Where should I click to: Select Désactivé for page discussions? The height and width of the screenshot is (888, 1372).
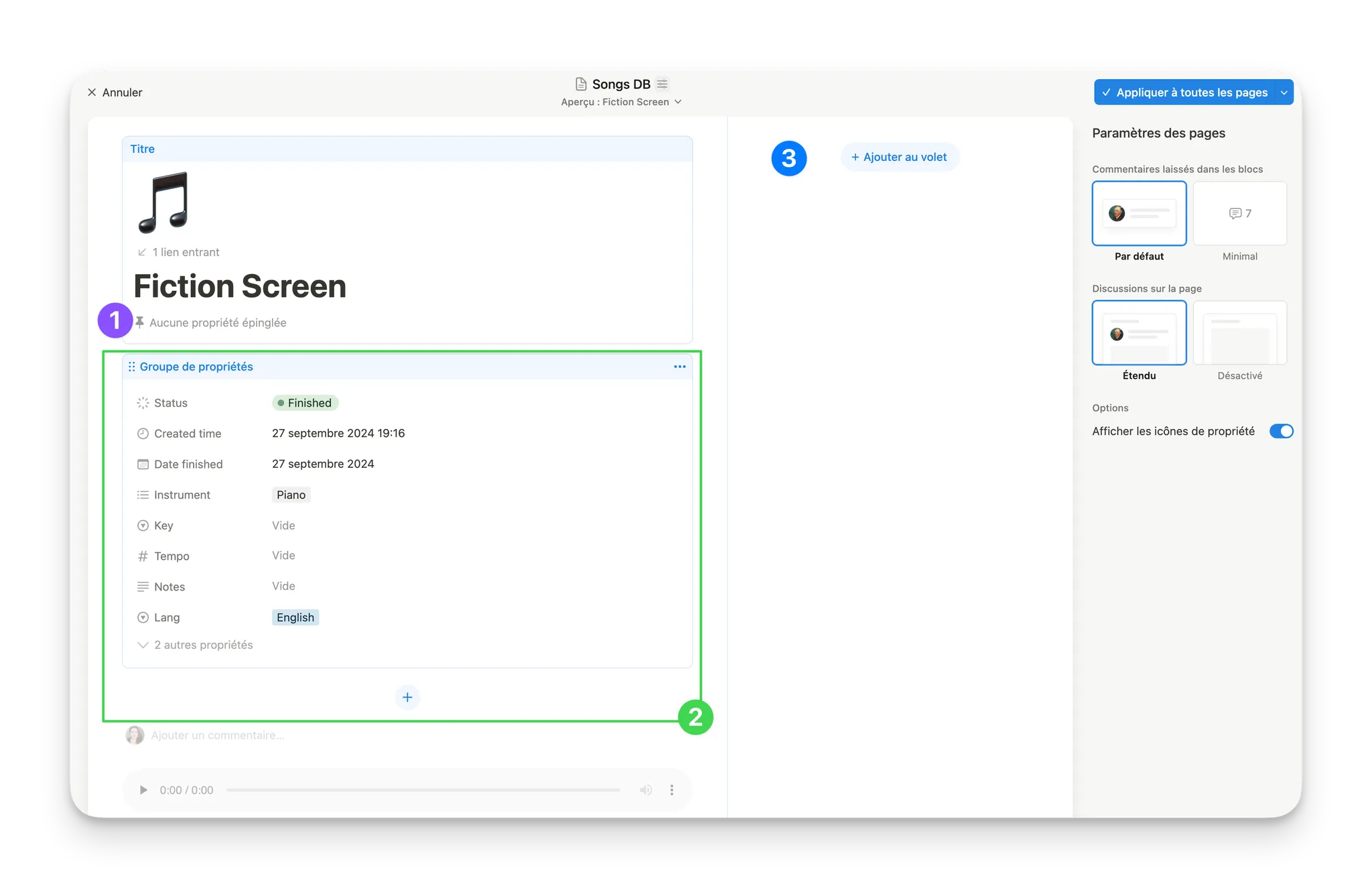click(x=1239, y=333)
